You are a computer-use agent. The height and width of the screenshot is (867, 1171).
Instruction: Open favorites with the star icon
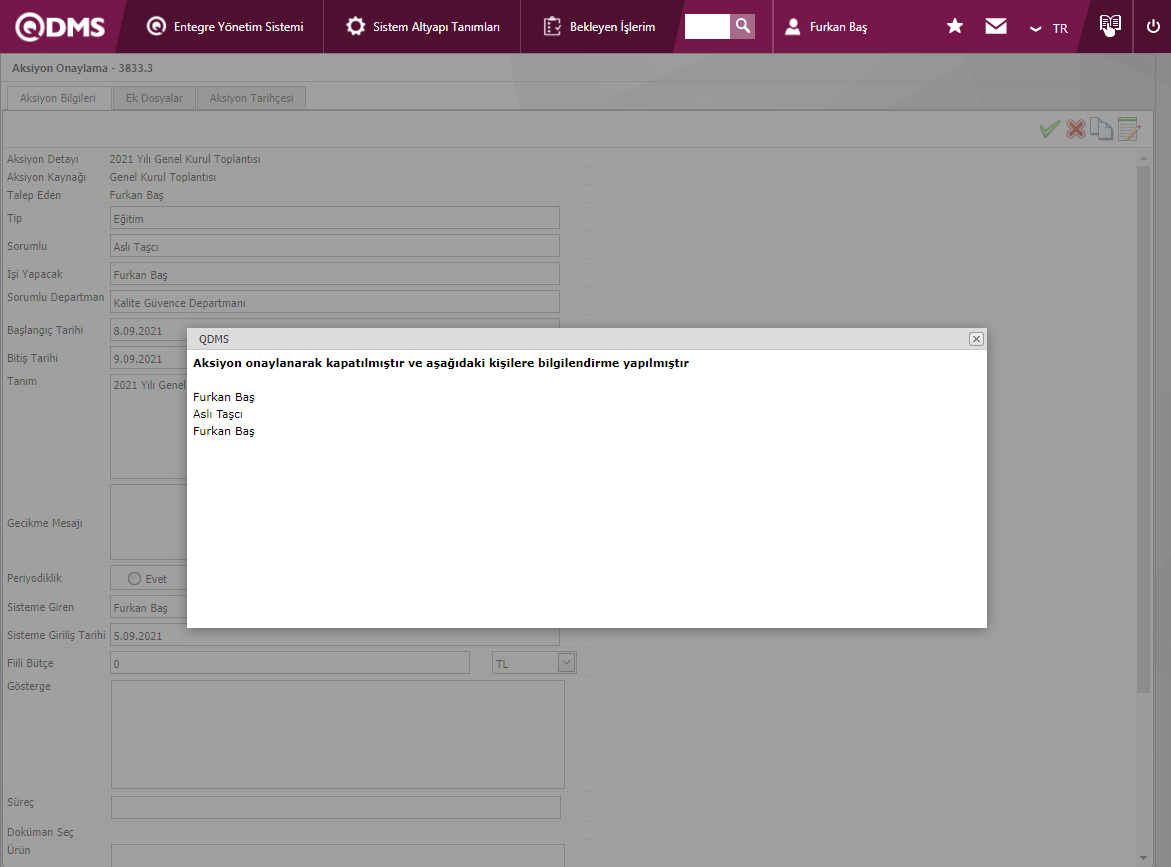[955, 27]
